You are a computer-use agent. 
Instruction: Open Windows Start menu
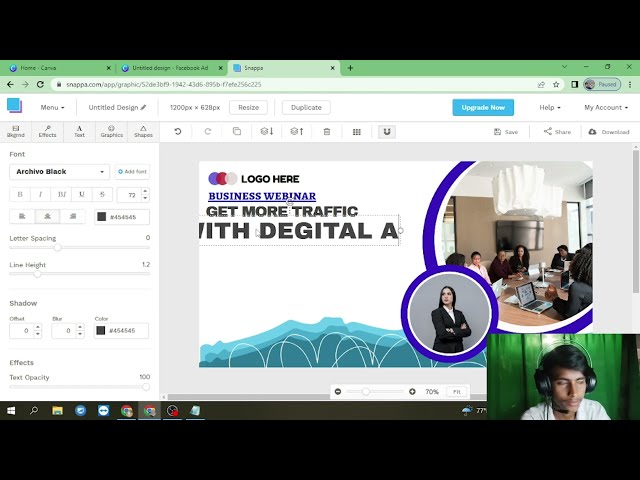[11, 411]
